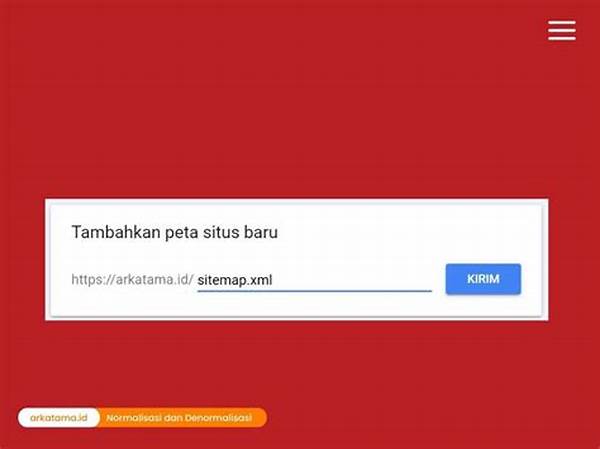Select the Normalisasi dan Denormalisasi orange label
The width and height of the screenshot is (600, 449).
point(179,418)
